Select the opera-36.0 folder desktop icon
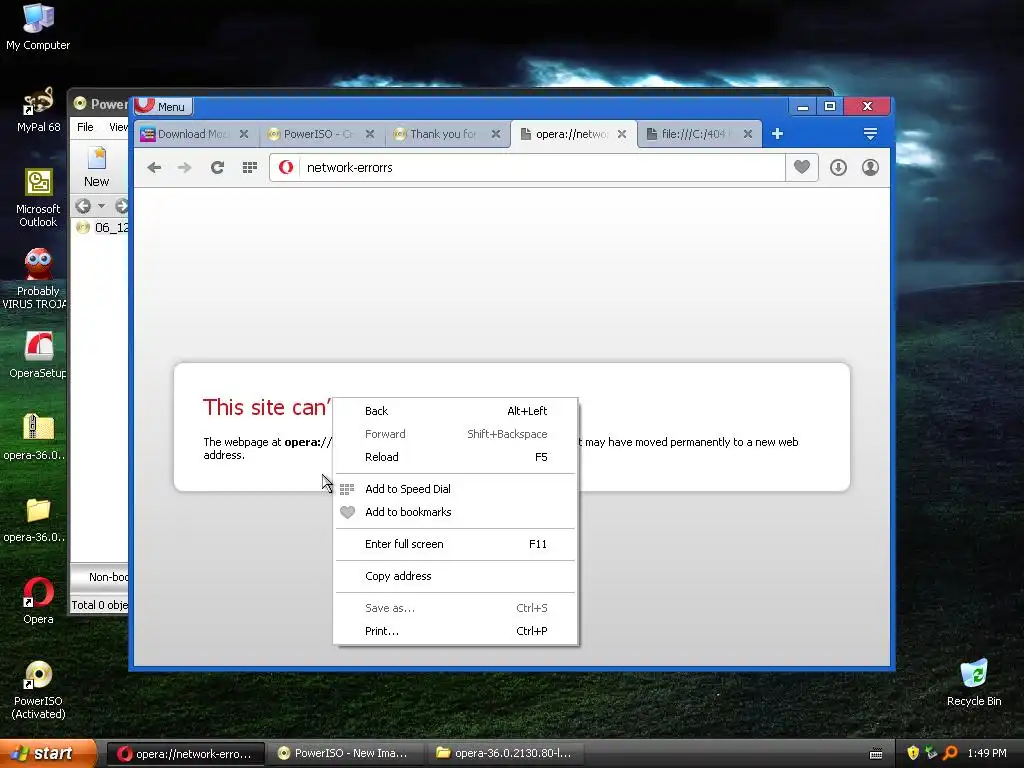The width and height of the screenshot is (1024, 768). 36,519
